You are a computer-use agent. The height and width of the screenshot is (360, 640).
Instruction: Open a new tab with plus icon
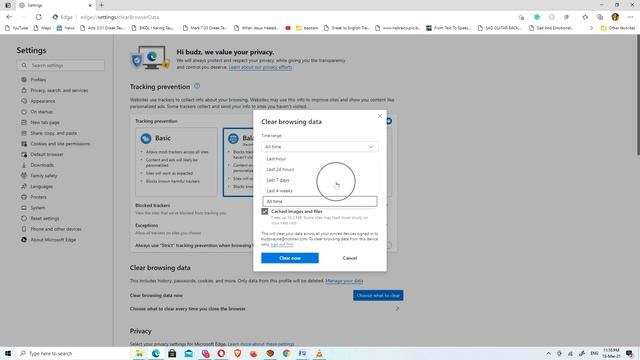click(x=101, y=5)
